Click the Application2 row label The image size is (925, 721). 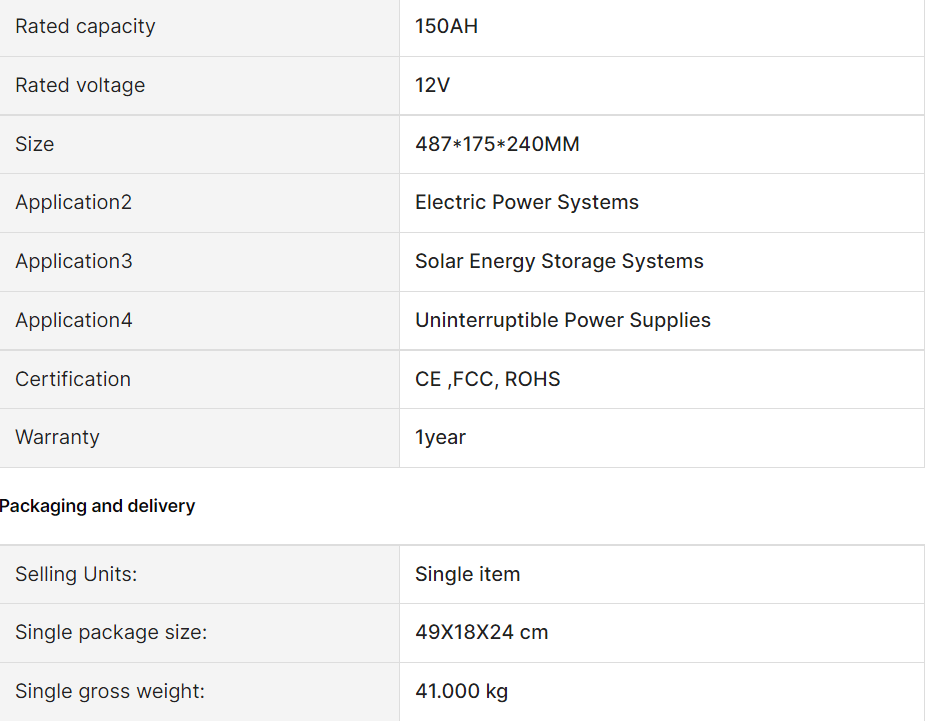coord(73,203)
